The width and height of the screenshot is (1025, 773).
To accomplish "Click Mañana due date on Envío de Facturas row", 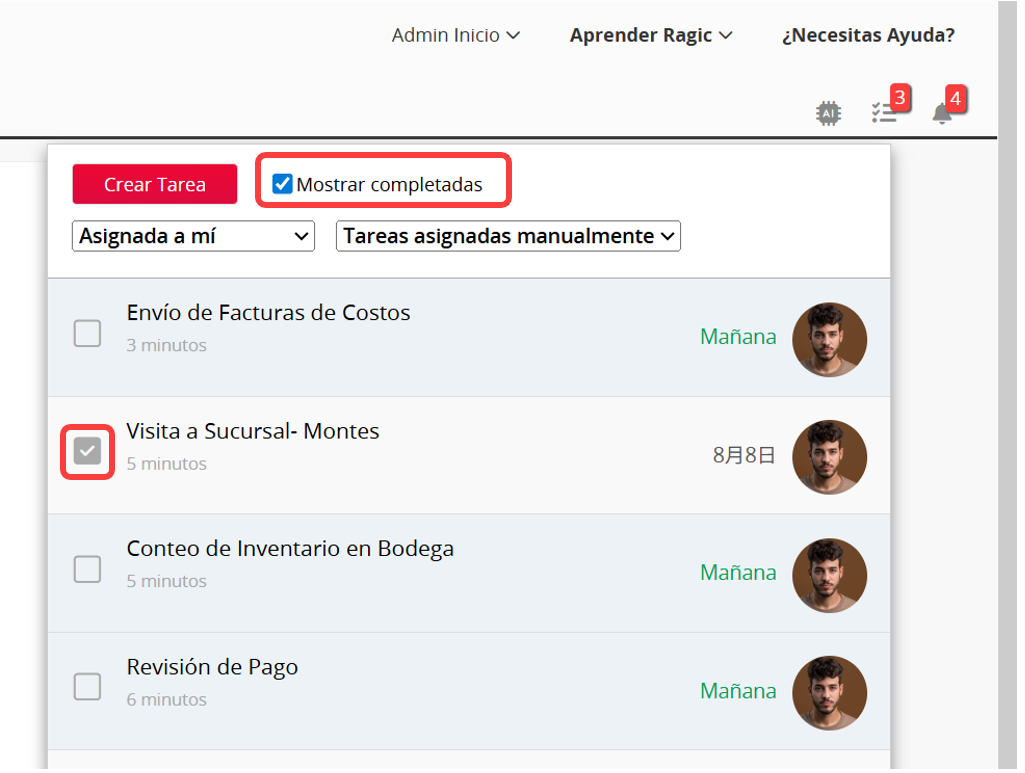I will [x=738, y=337].
